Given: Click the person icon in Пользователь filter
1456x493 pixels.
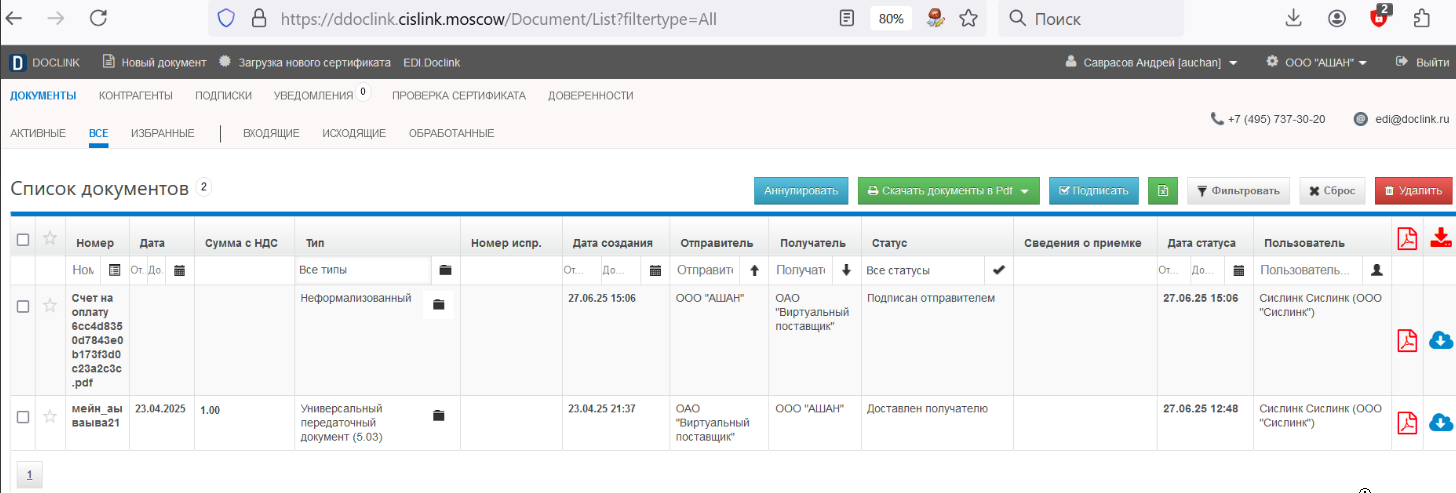Looking at the screenshot, I should (x=1377, y=270).
